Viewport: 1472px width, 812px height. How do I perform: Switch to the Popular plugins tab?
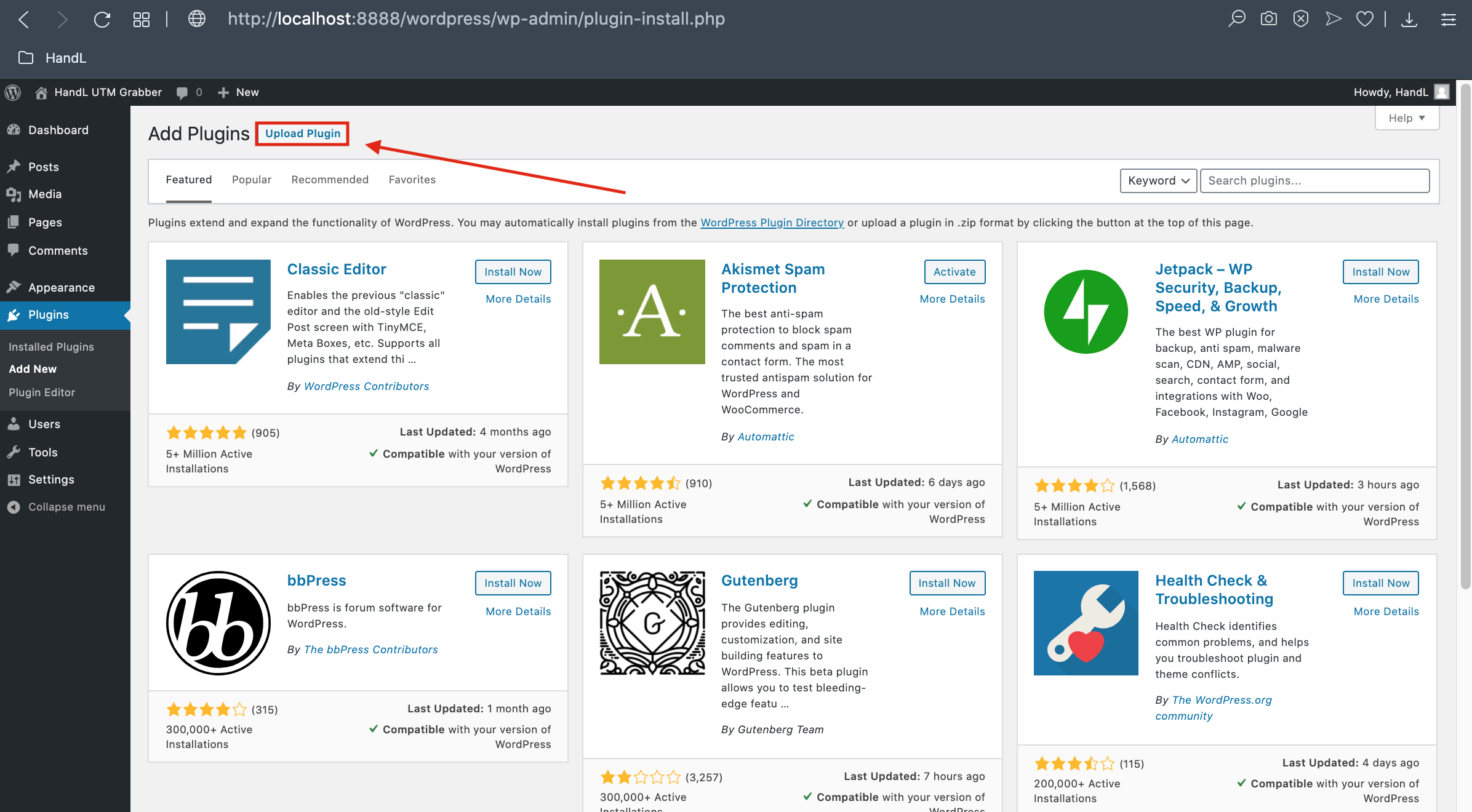click(x=251, y=180)
